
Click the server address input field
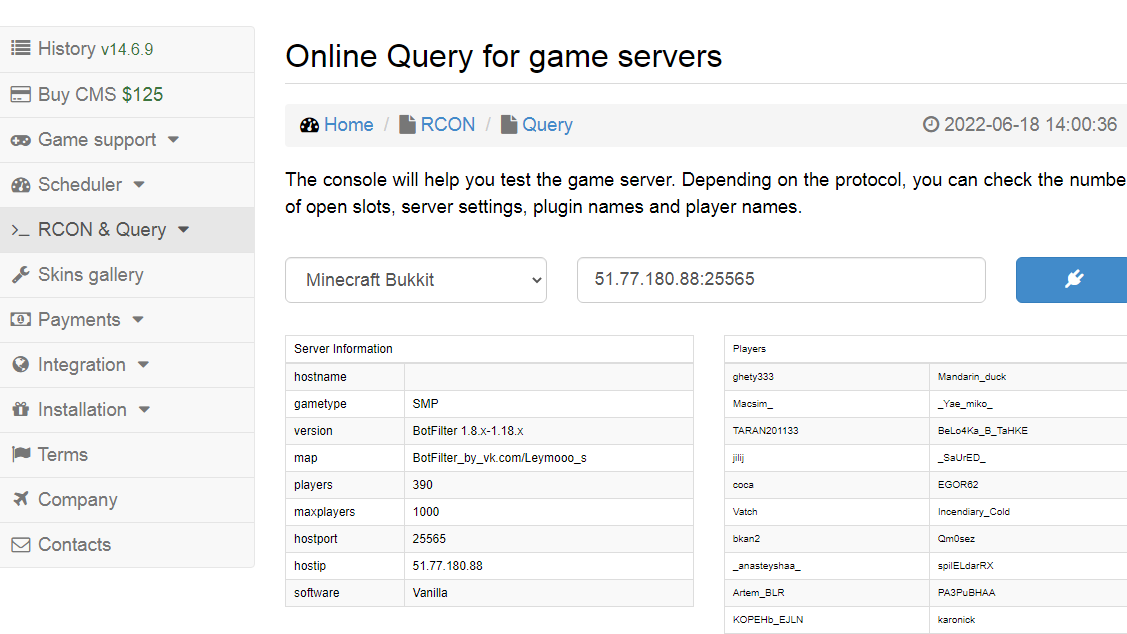(x=780, y=280)
